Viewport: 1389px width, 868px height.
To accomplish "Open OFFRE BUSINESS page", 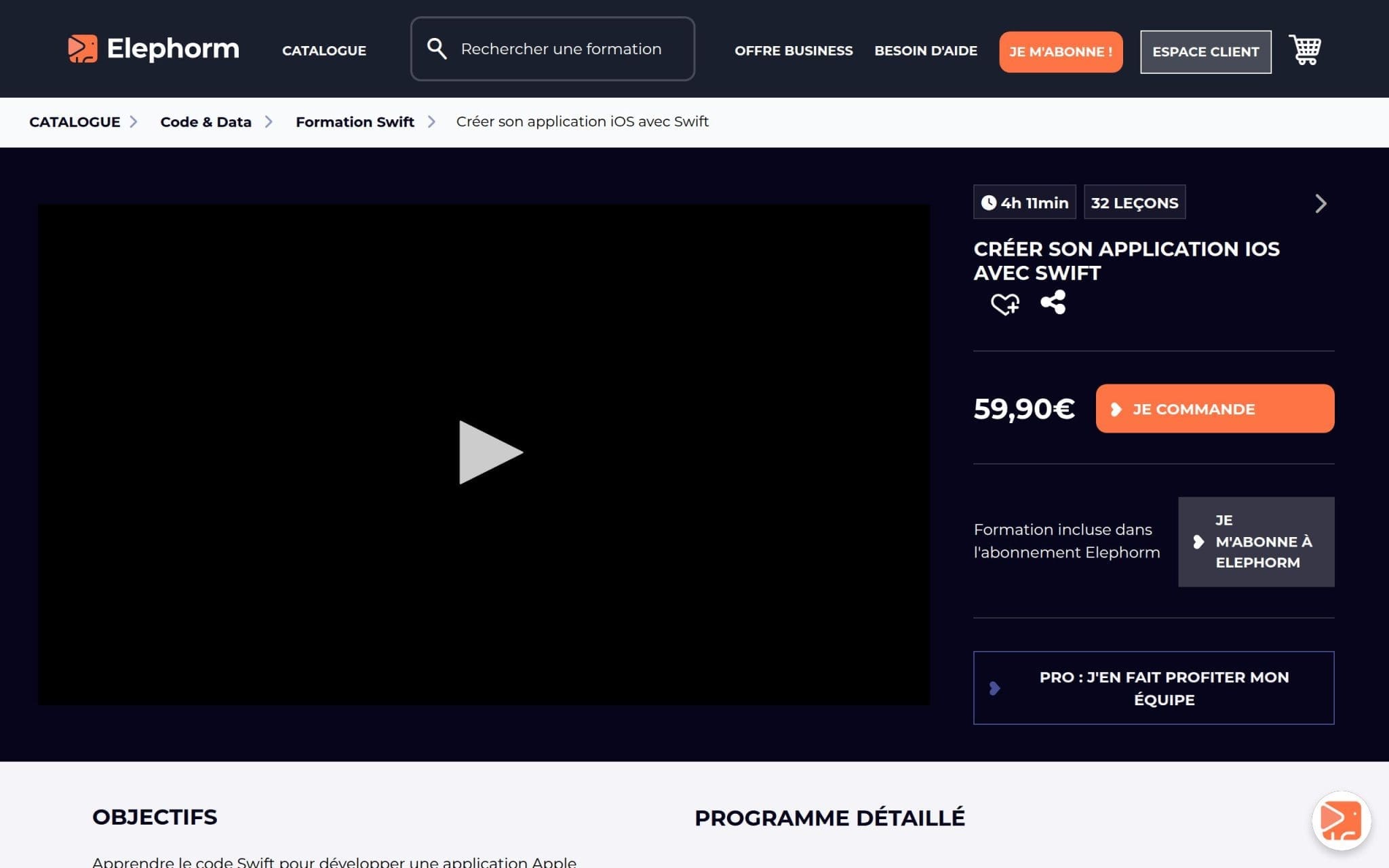I will pos(794,51).
